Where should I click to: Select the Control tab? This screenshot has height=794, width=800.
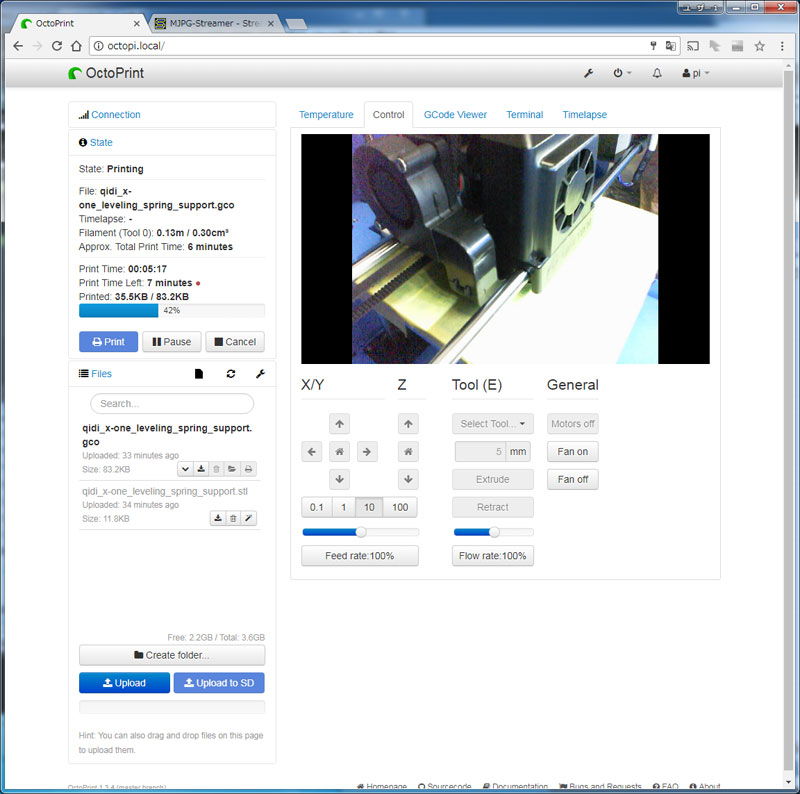click(388, 115)
